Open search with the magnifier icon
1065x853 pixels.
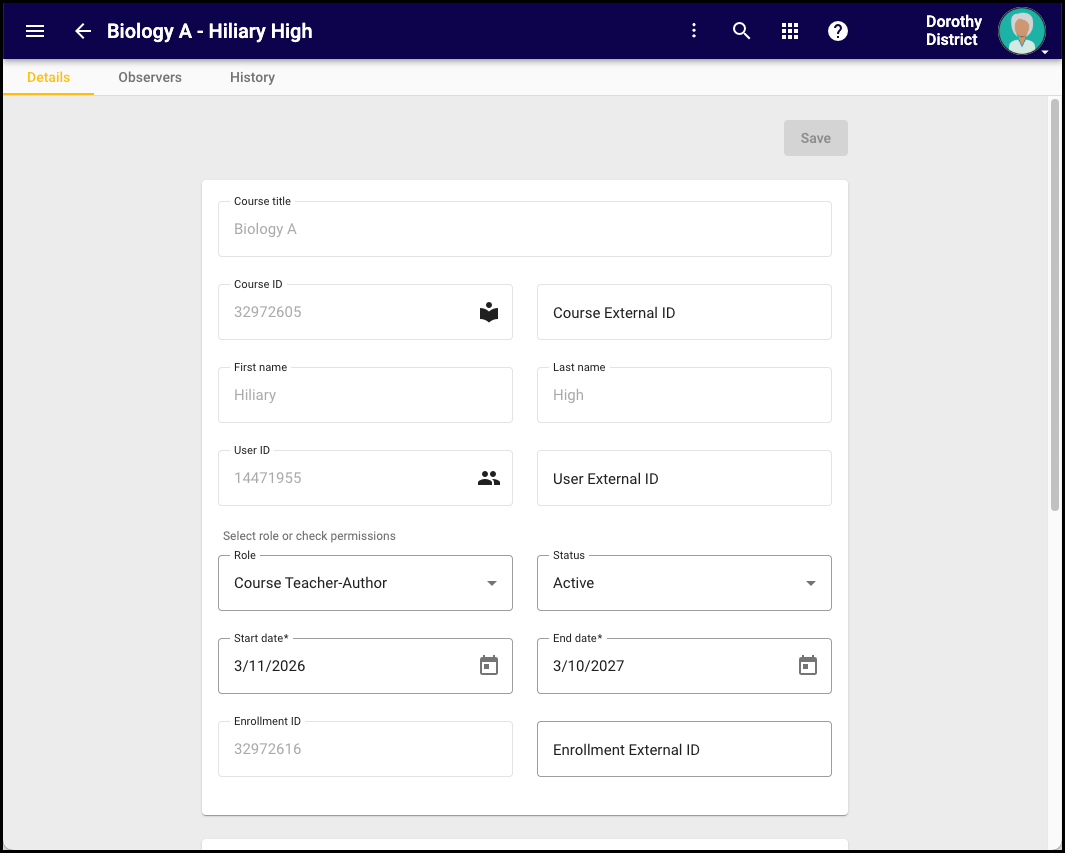[x=741, y=31]
